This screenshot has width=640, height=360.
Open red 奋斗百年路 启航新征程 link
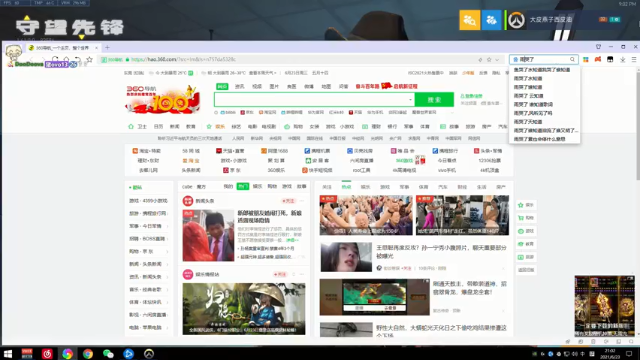[386, 86]
